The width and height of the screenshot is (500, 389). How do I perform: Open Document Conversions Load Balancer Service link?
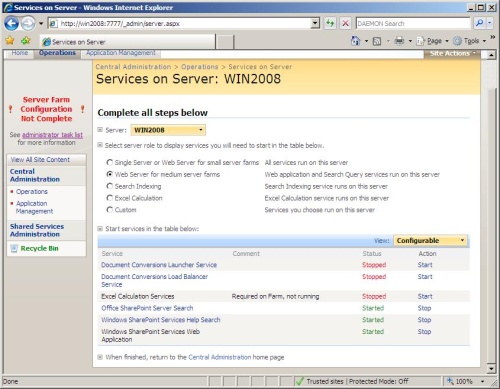point(154,280)
